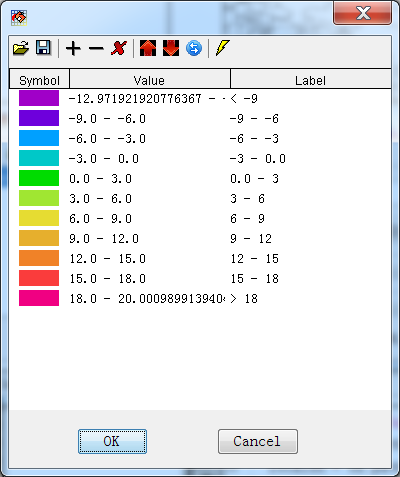Select the value cell 9.0 - 12.0

[104, 239]
